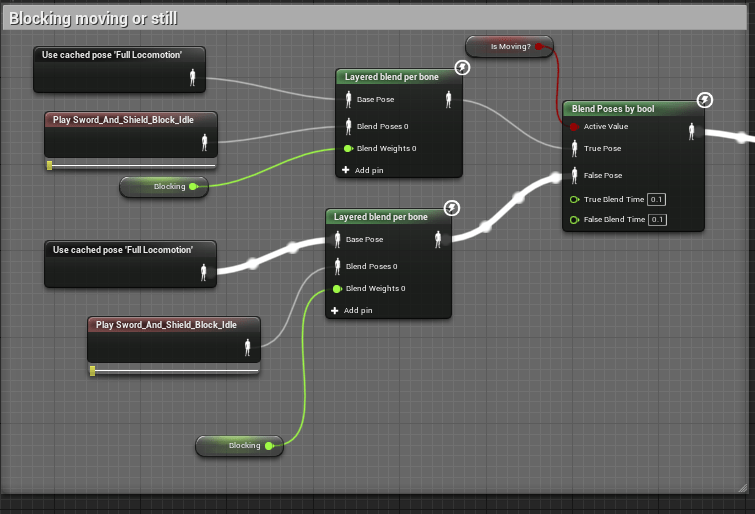Click the False Blend Time value field
The height and width of the screenshot is (514, 755).
657,219
